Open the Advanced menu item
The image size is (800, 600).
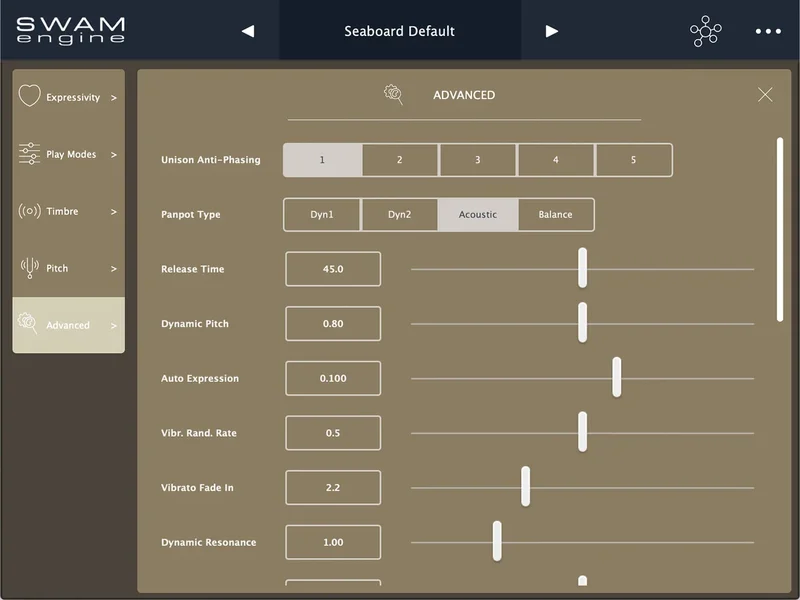point(68,325)
